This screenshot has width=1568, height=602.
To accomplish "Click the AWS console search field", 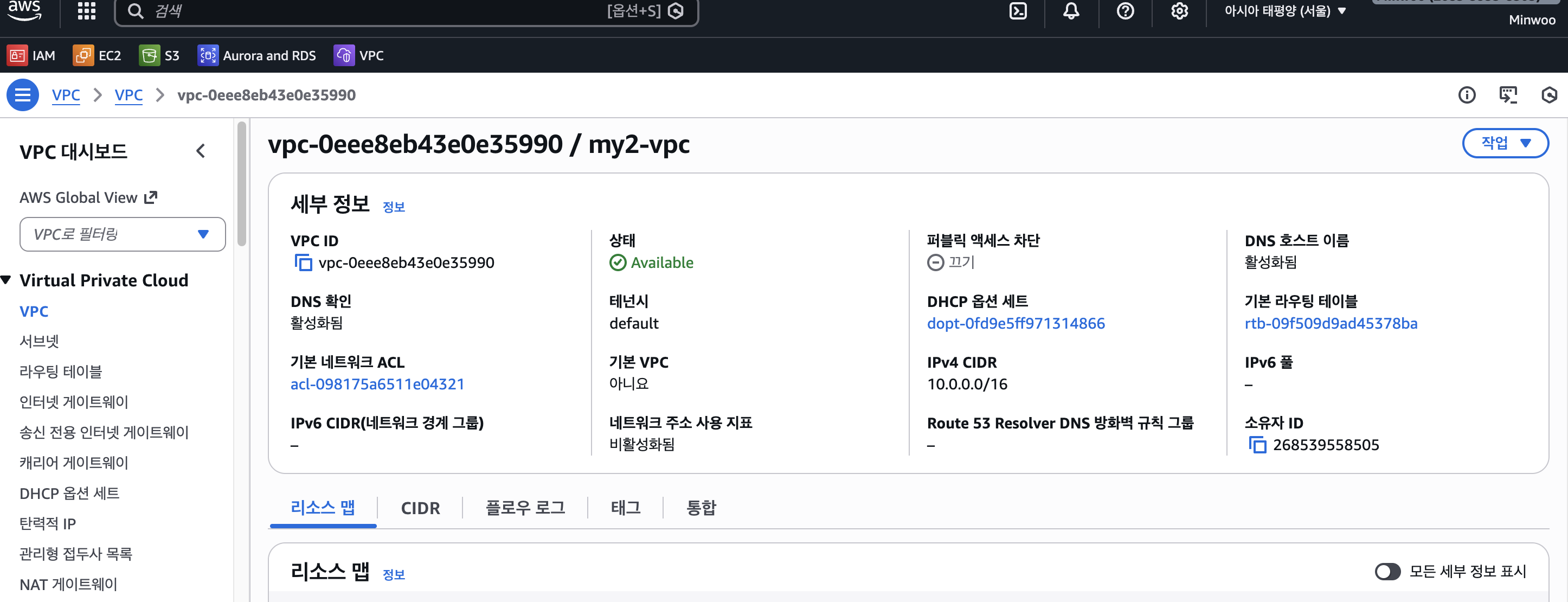I will tap(406, 11).
